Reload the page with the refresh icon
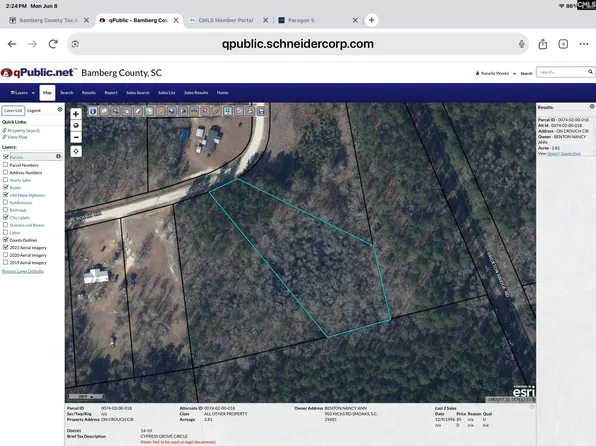This screenshot has height=446, width=596. pyautogui.click(x=53, y=44)
